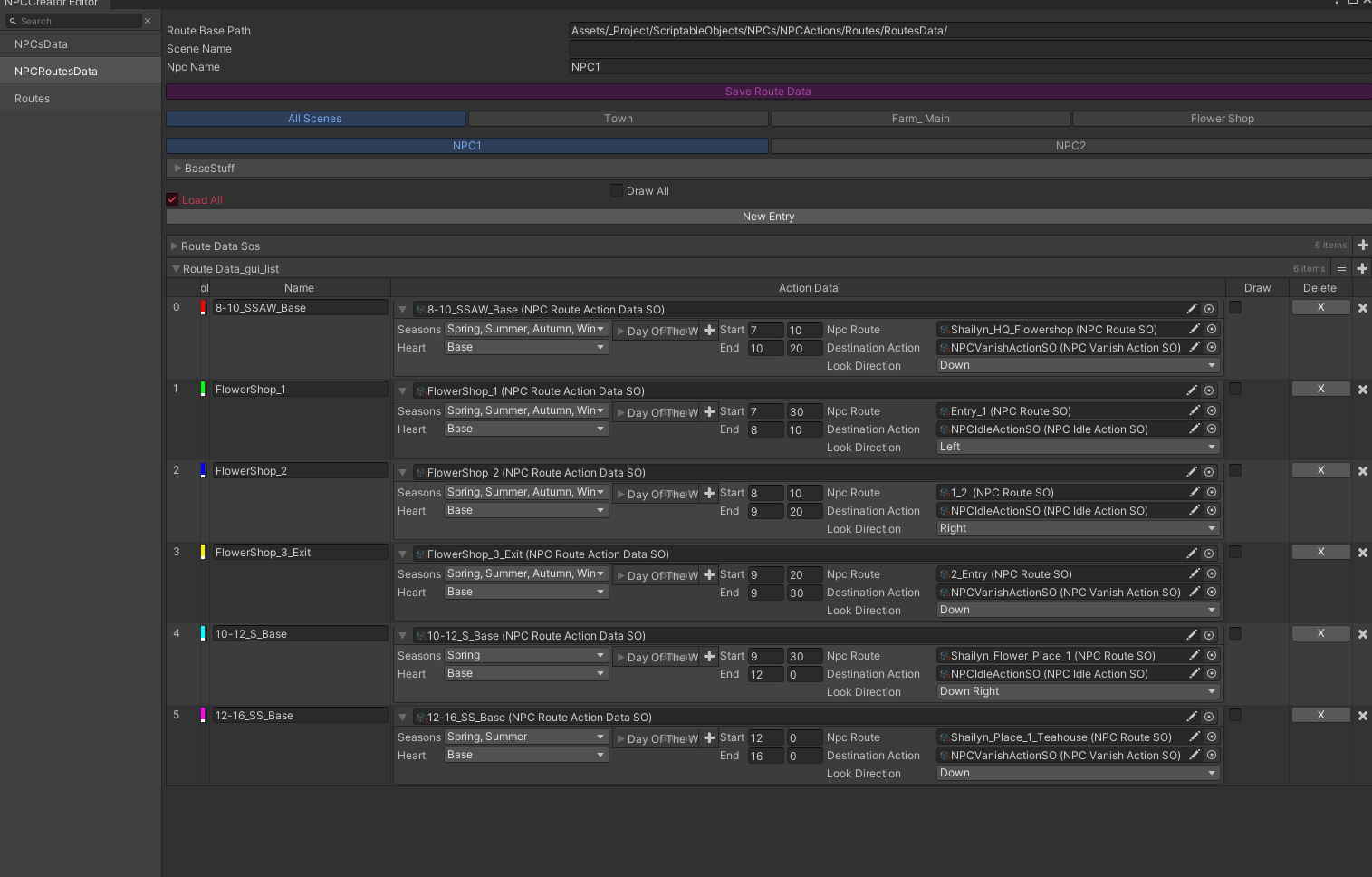Open object picker for Shailyn_HQ_Flowershop route
The height and width of the screenshot is (877, 1372).
click(1212, 329)
